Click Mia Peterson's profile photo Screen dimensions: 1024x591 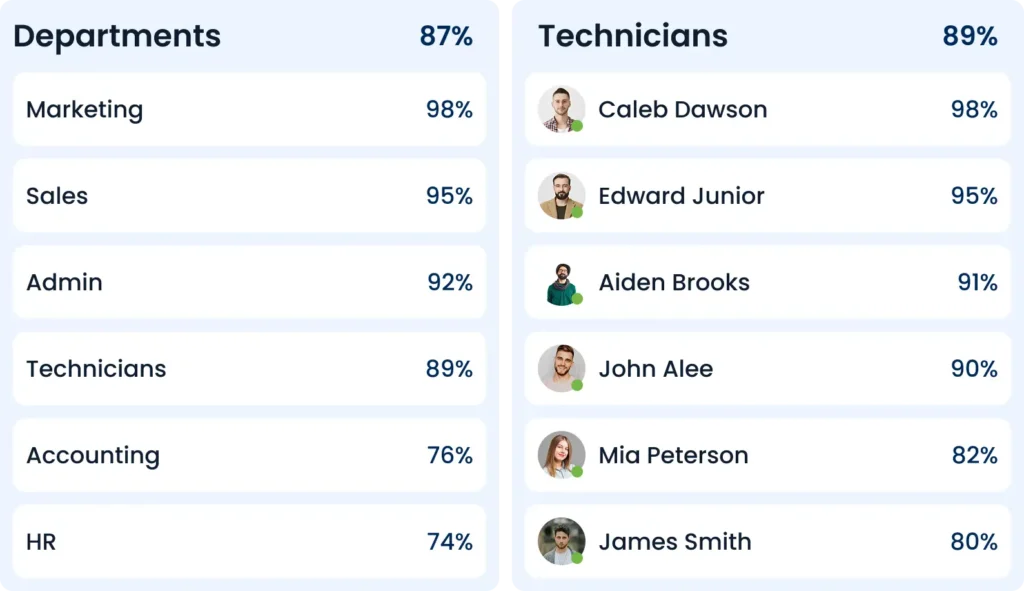click(561, 455)
